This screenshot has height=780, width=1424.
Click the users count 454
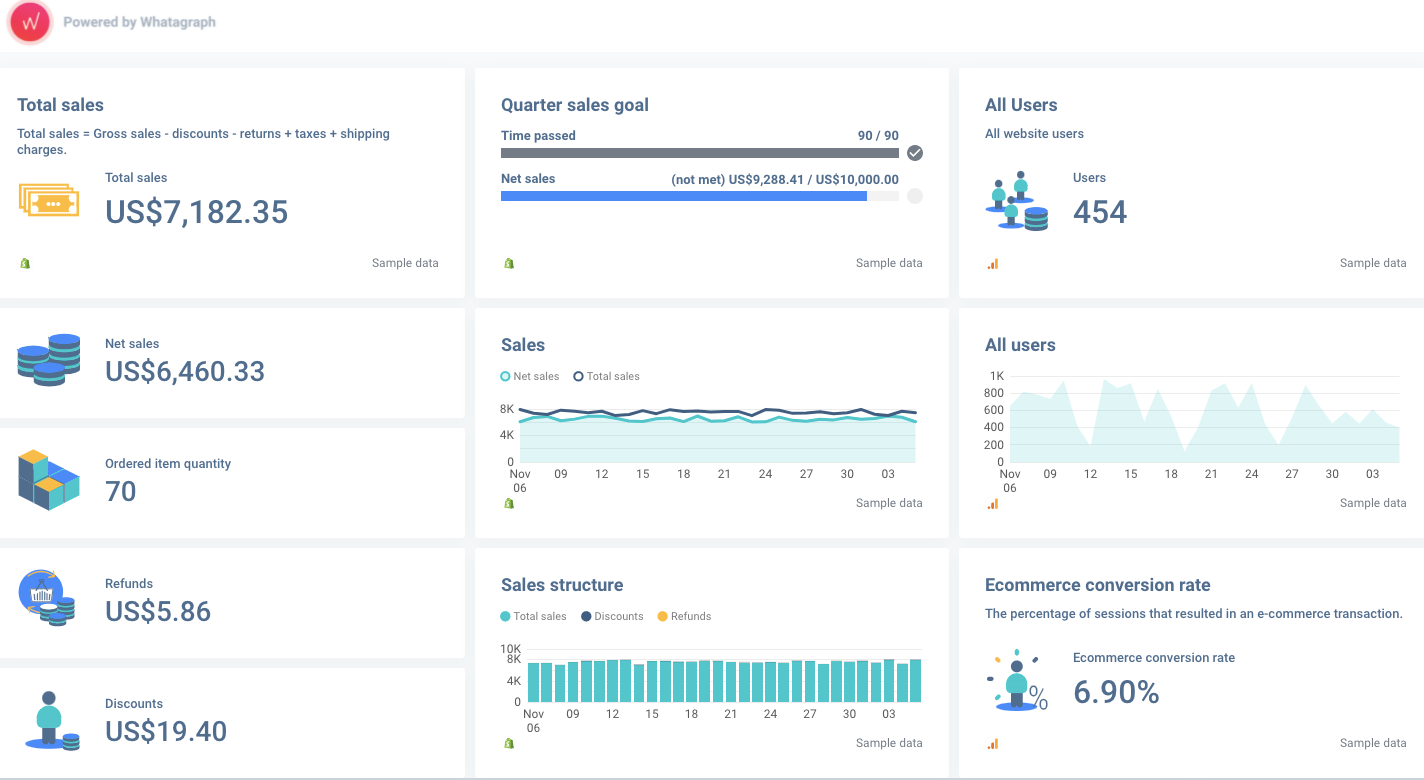click(x=1100, y=212)
